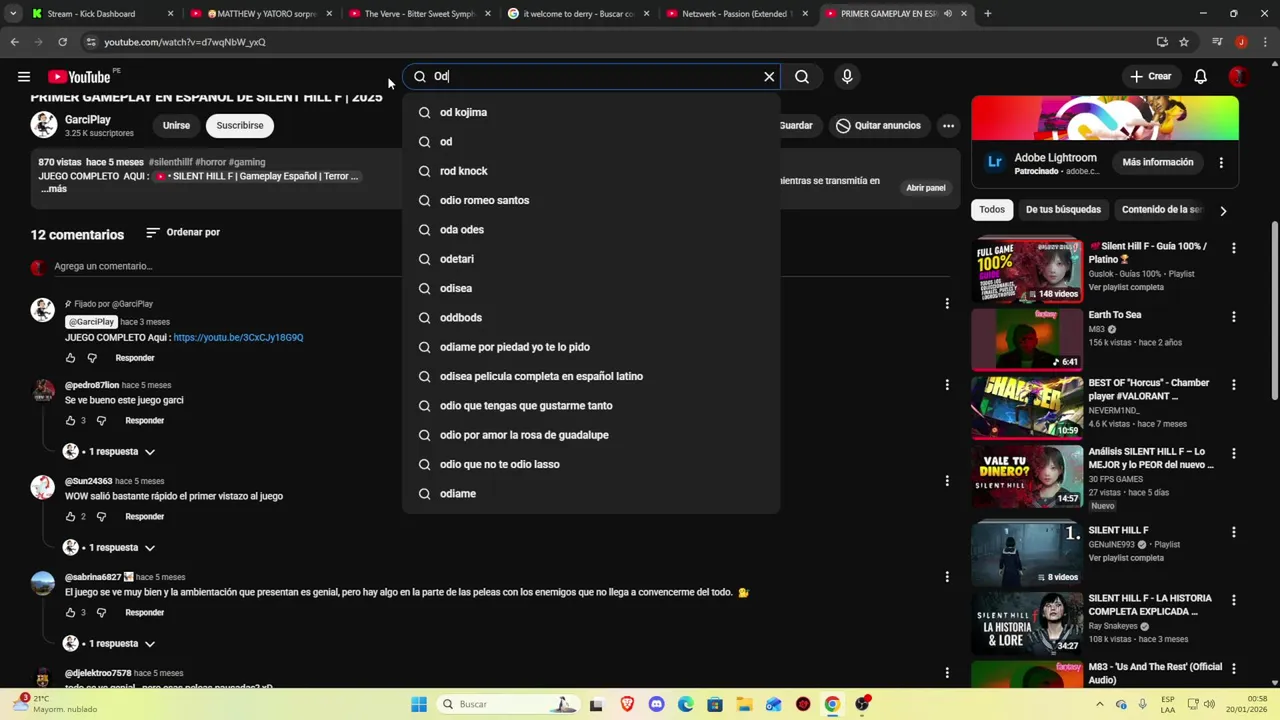Open 'SILENT HILL F - LA HISTORIA' video thumbnail

click(1027, 622)
